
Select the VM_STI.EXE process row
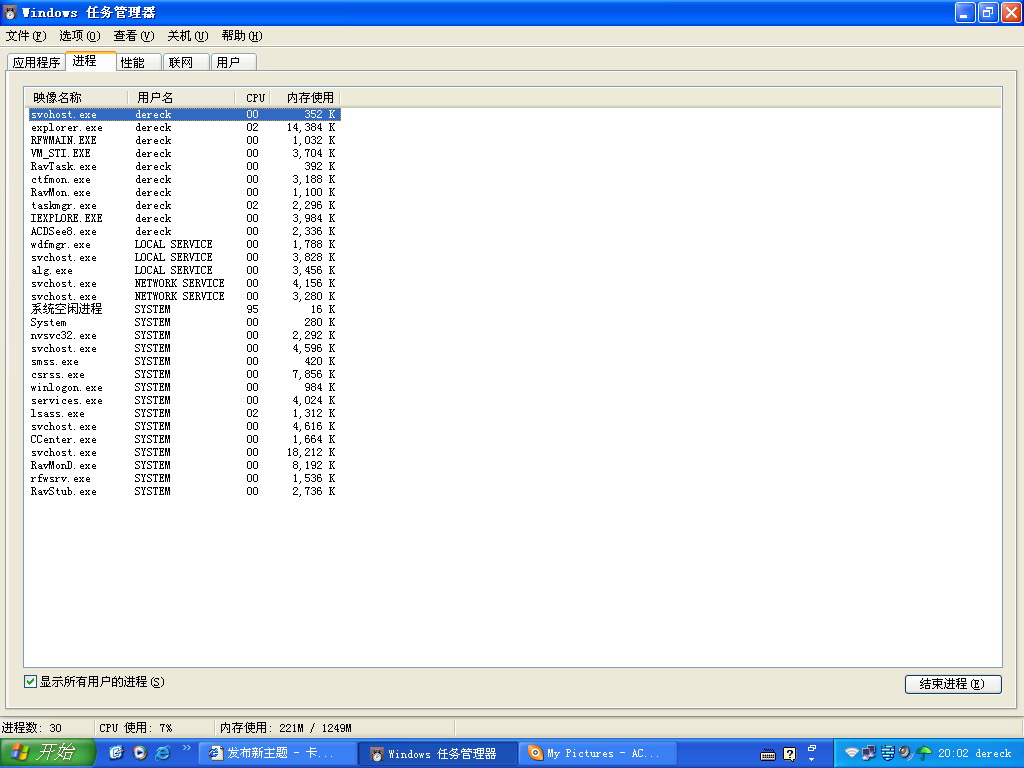coord(184,153)
